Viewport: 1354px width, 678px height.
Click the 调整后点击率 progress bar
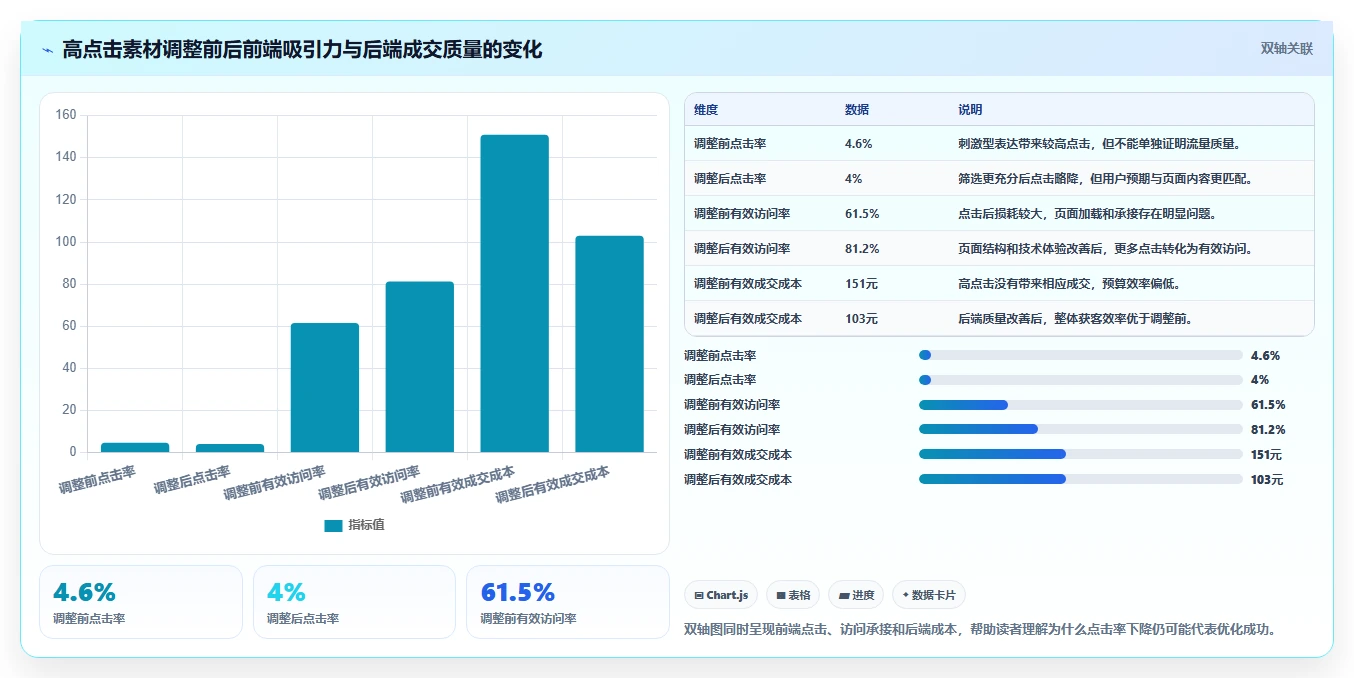1081,380
